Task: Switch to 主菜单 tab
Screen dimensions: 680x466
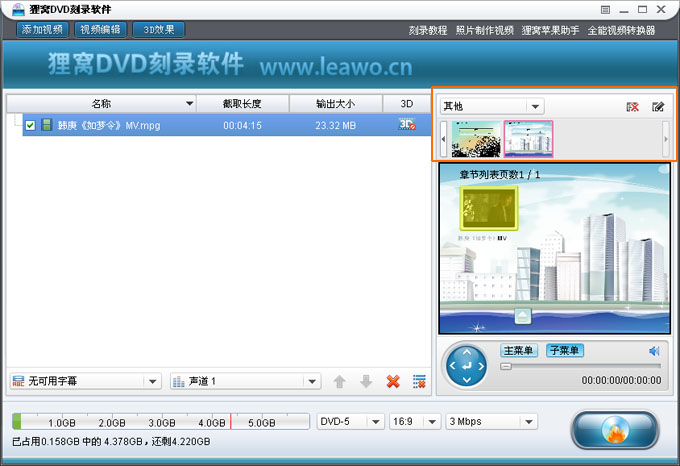Action: tap(519, 350)
